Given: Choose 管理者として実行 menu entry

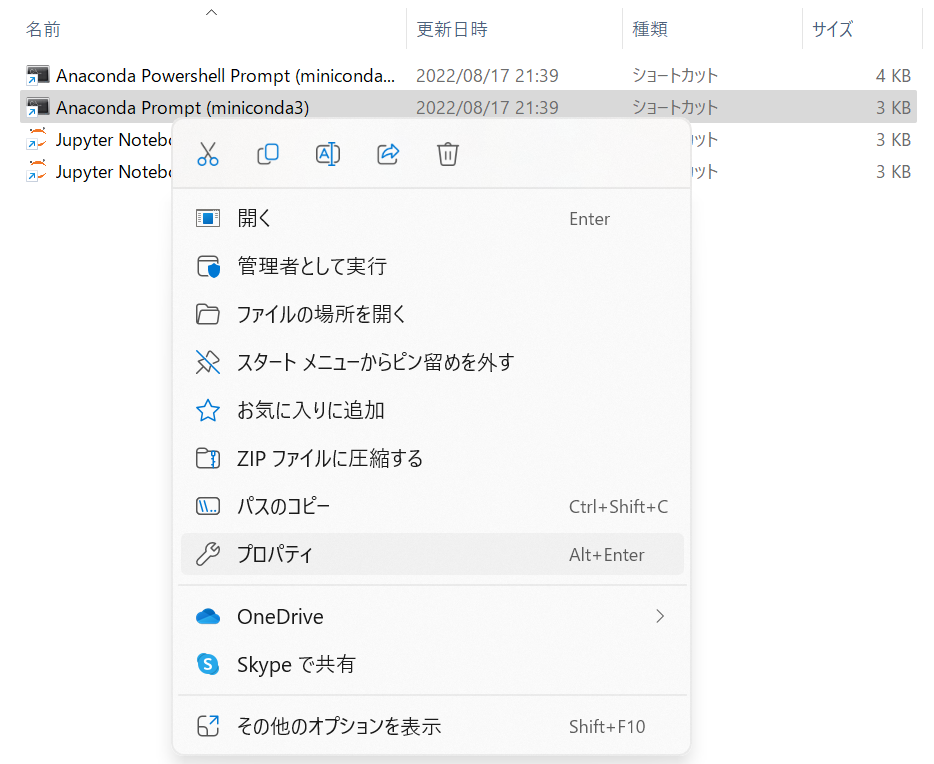Looking at the screenshot, I should (x=432, y=266).
